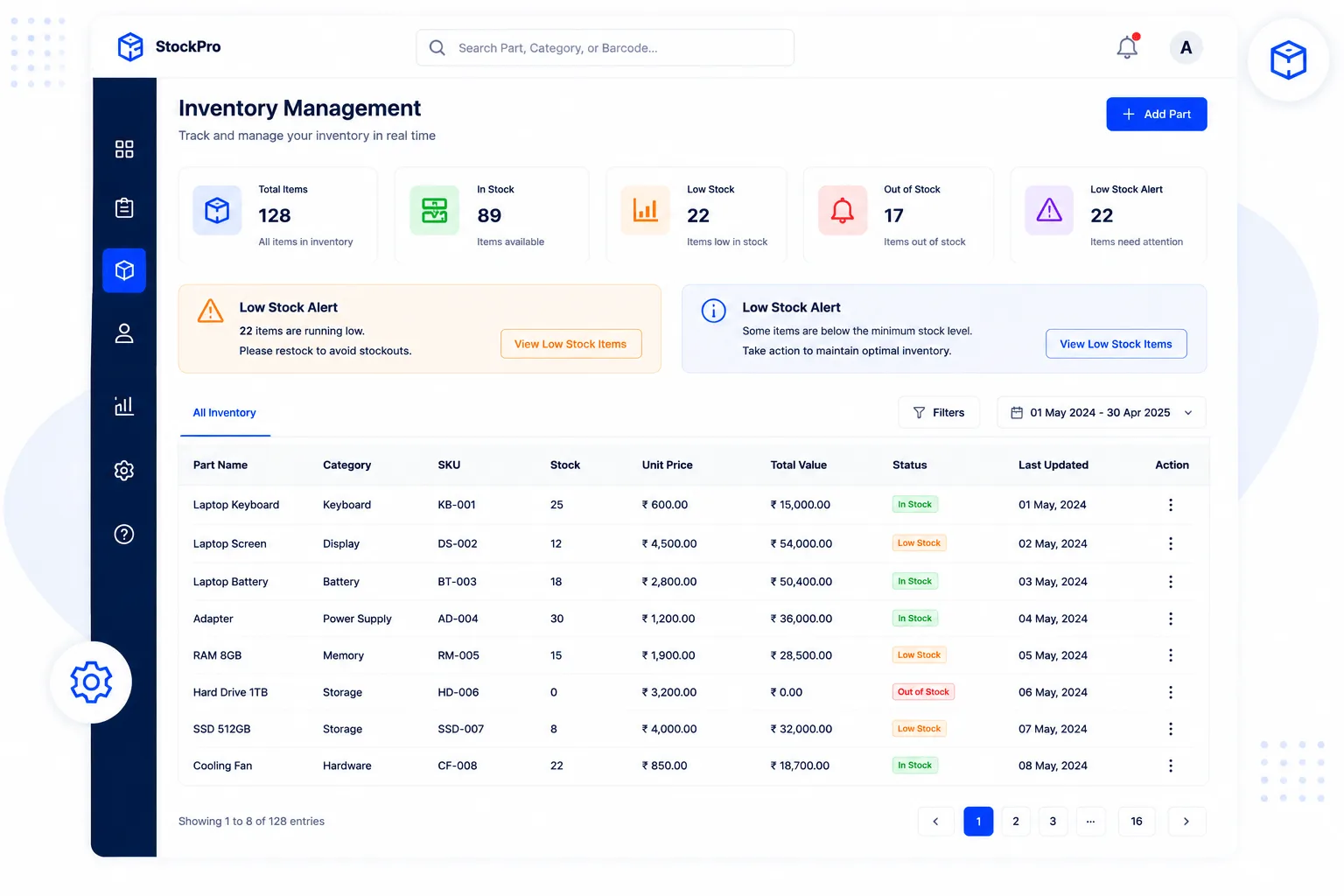Click the Hard Drive 1TB part name
Image resolution: width=1344 pixels, height=896 pixels.
(x=230, y=692)
